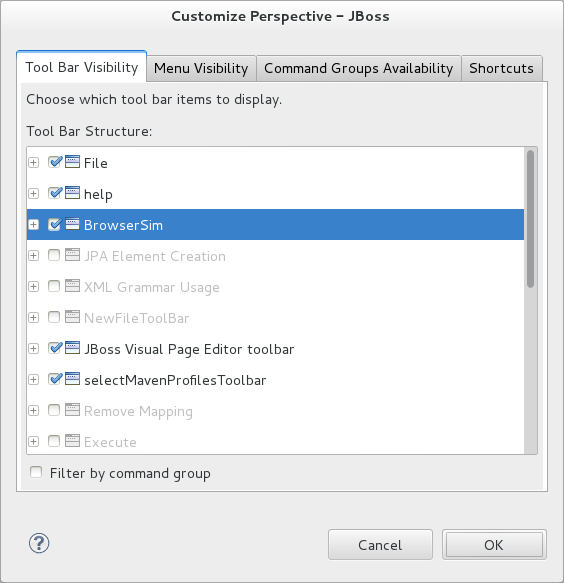564x583 pixels.
Task: Enable Filter by command group
Action: click(36, 473)
